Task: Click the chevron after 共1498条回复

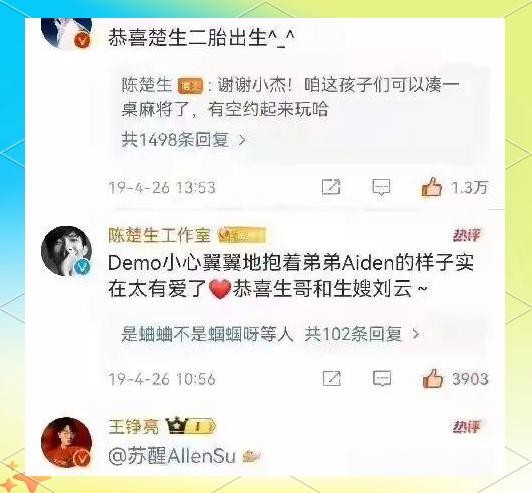Action: pos(242,140)
